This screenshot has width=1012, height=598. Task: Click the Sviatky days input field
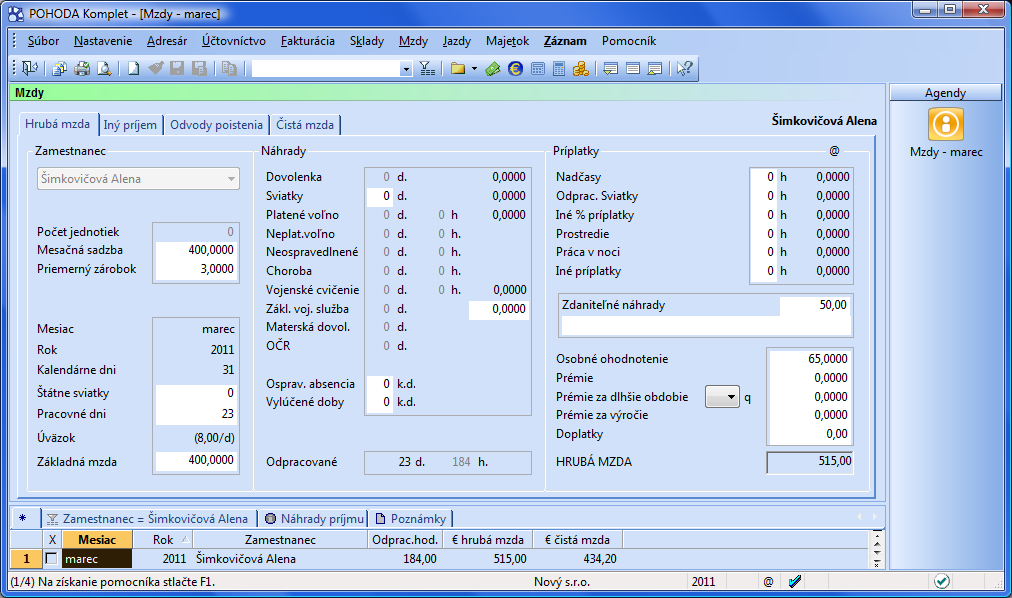coord(380,195)
